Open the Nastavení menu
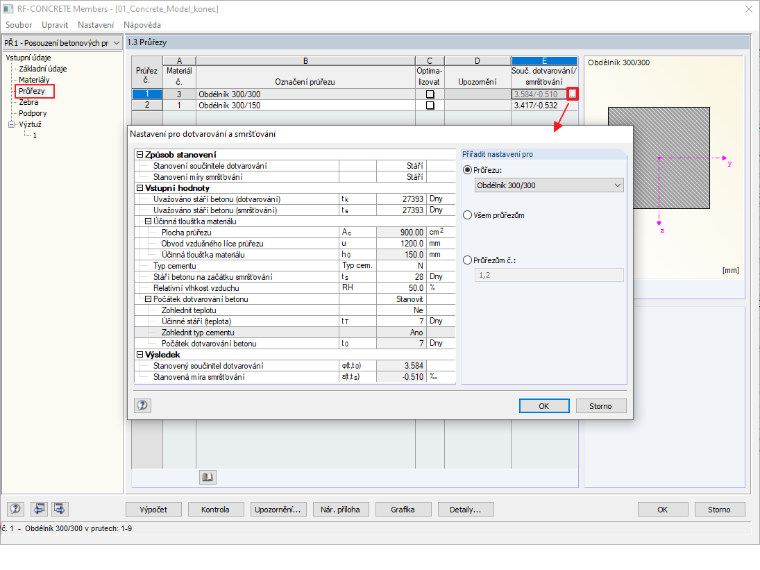Screen dimensions: 760x570 pyautogui.click(x=95, y=25)
